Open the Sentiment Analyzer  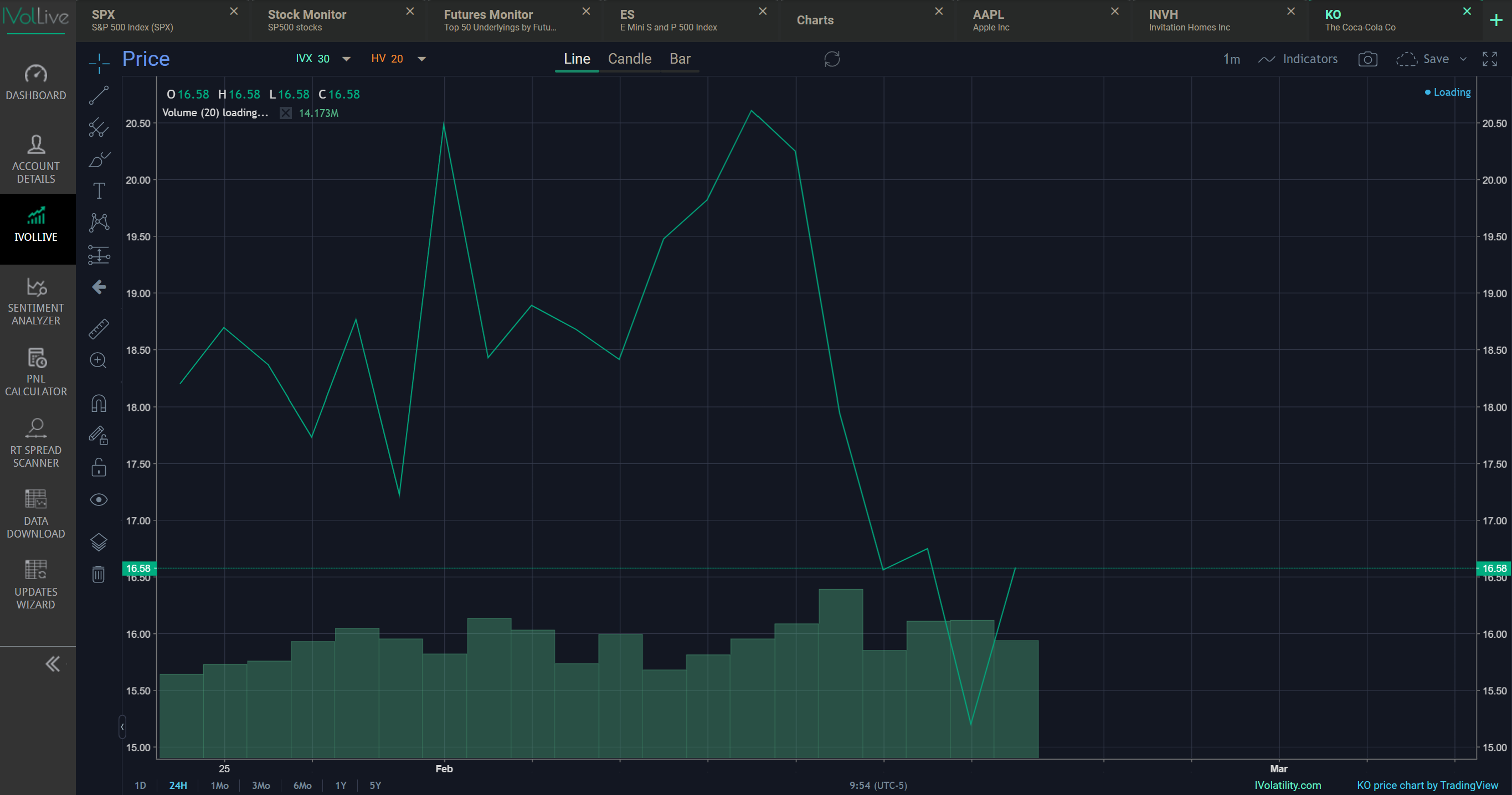tap(36, 301)
